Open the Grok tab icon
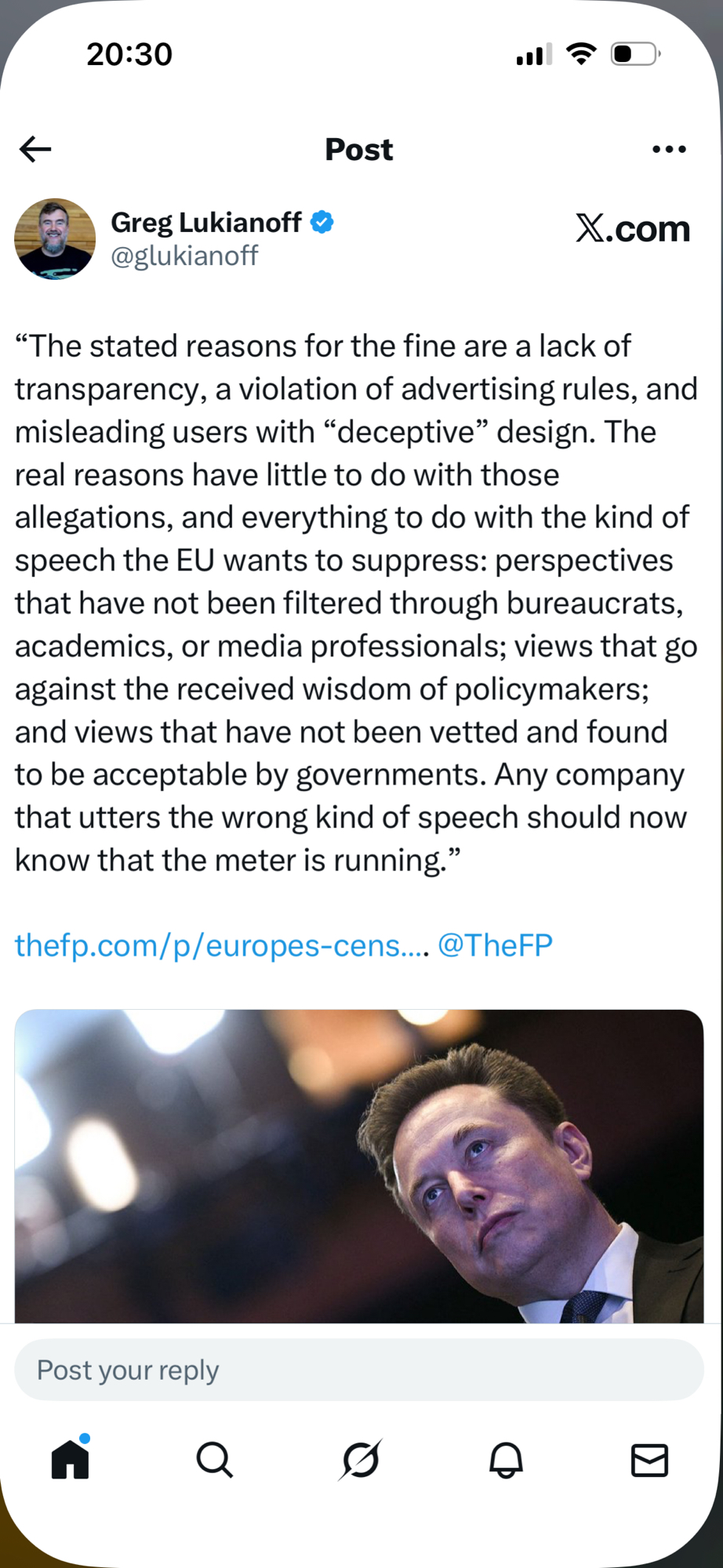The width and height of the screenshot is (723, 1568). (361, 1460)
